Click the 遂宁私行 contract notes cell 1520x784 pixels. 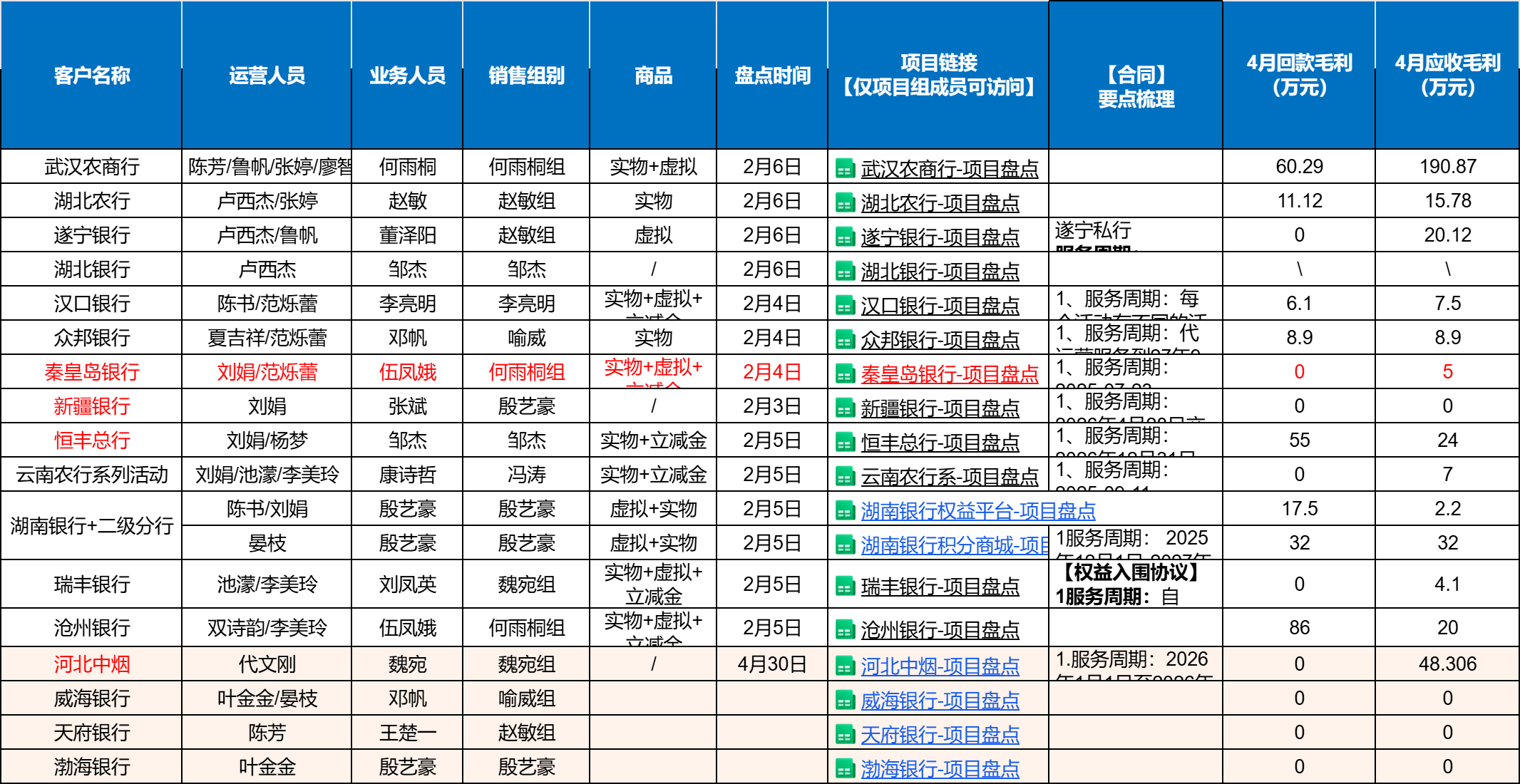coord(1136,235)
